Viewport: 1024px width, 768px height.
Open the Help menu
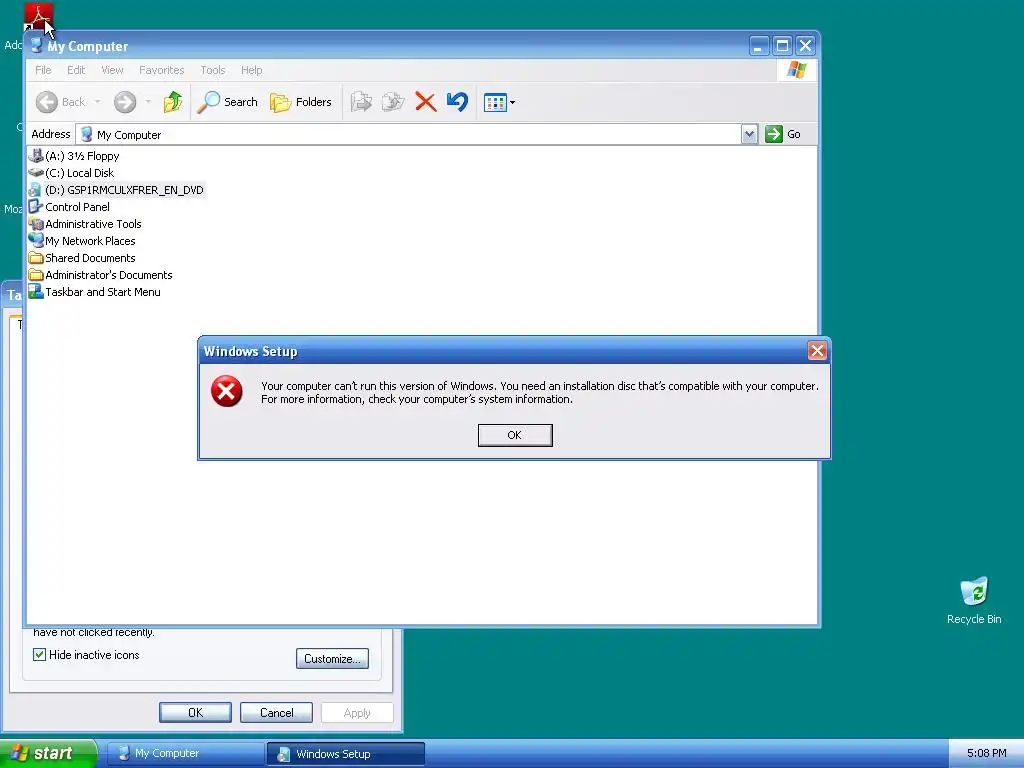point(251,70)
